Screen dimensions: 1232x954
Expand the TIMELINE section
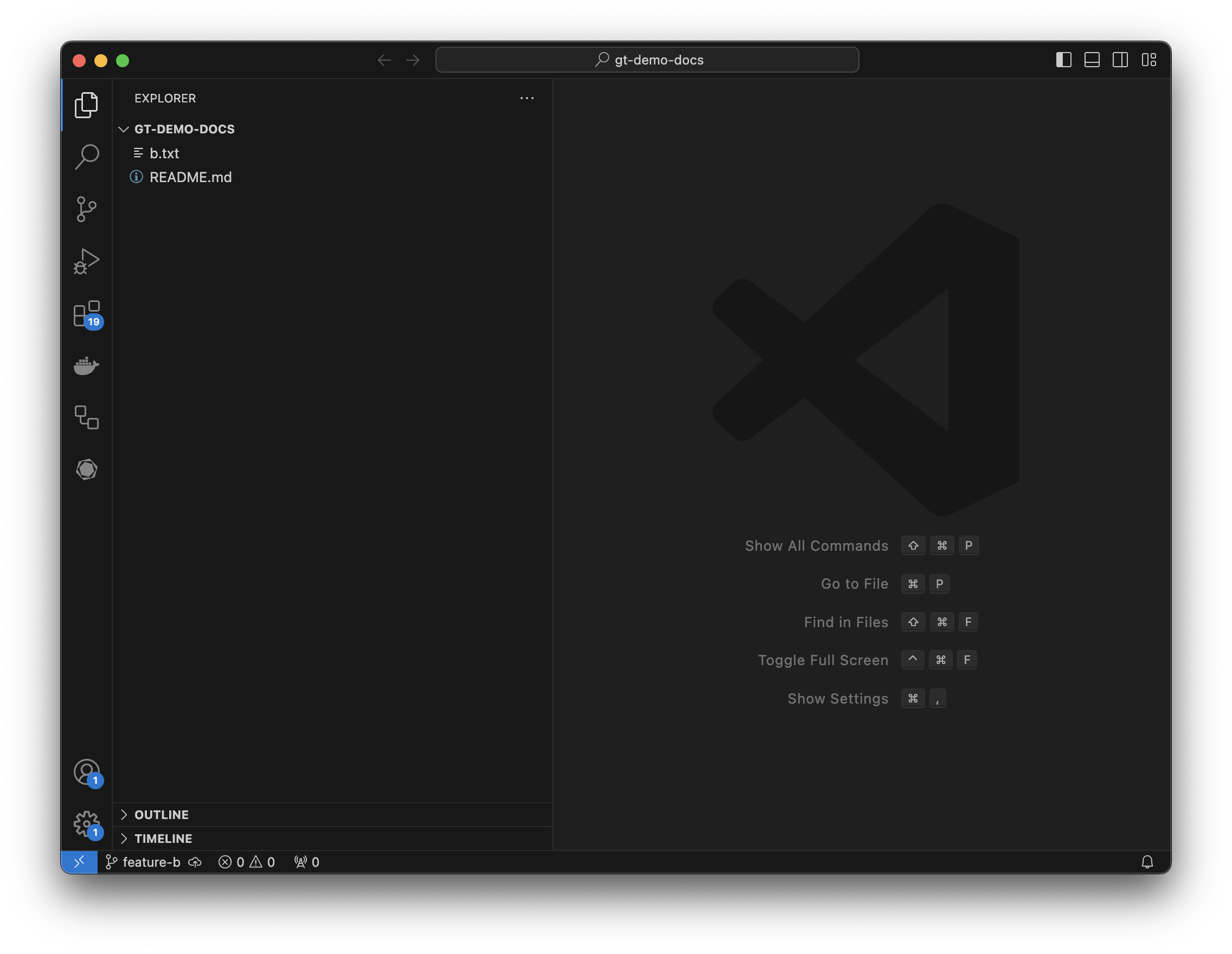tap(163, 839)
